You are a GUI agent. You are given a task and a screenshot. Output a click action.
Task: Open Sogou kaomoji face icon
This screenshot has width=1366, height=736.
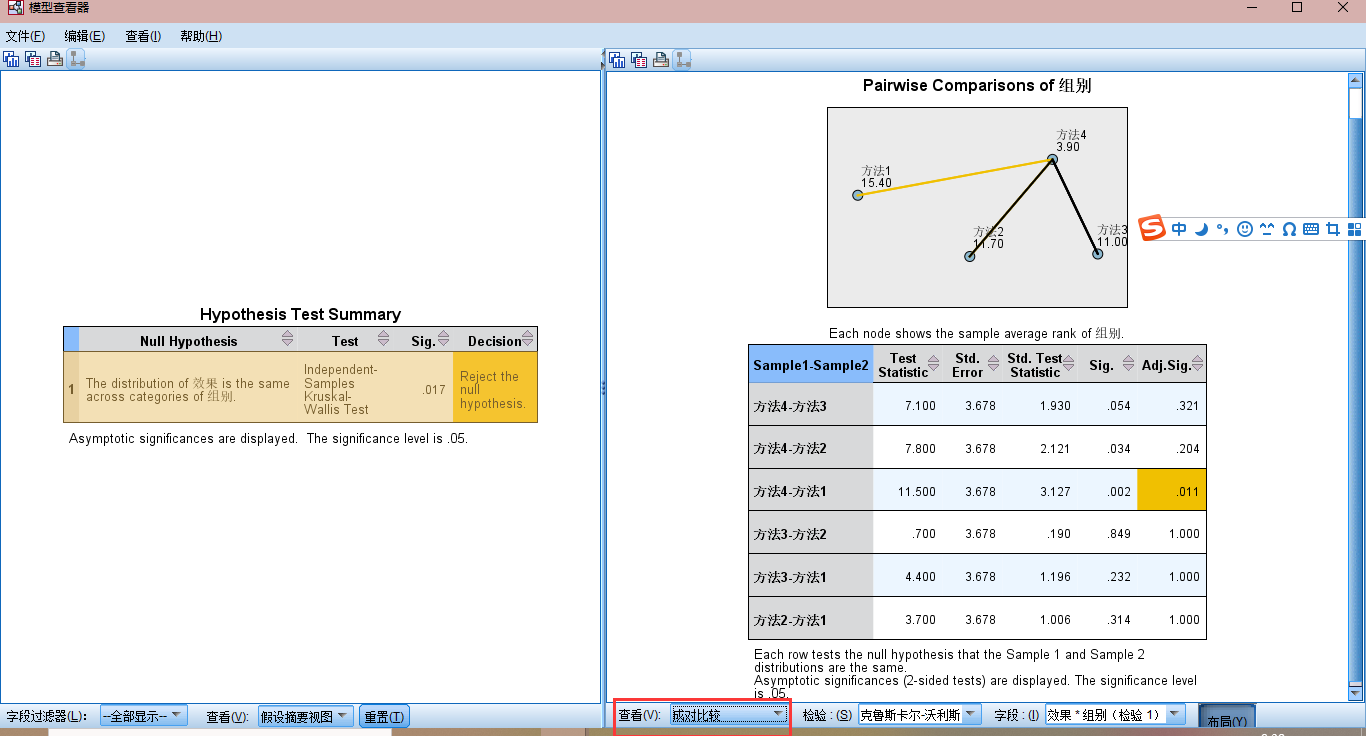click(x=1267, y=229)
